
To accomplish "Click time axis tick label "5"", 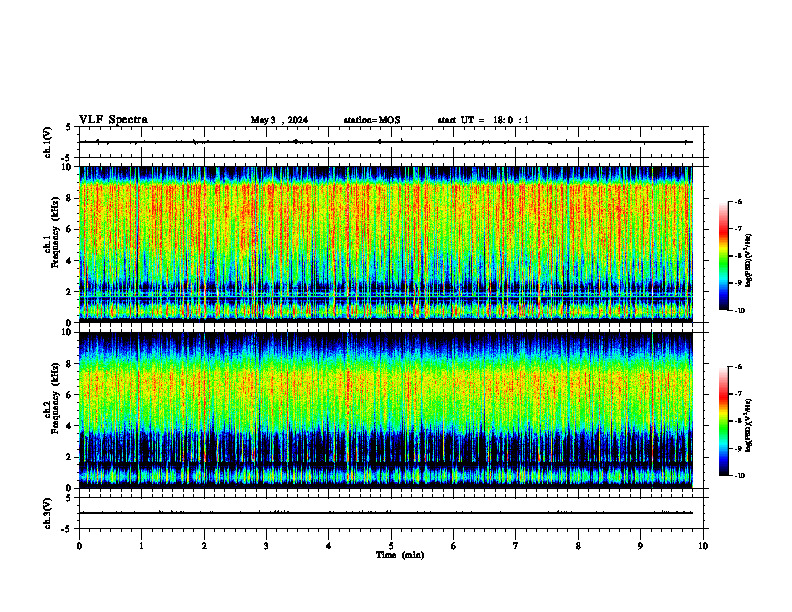I will point(391,546).
